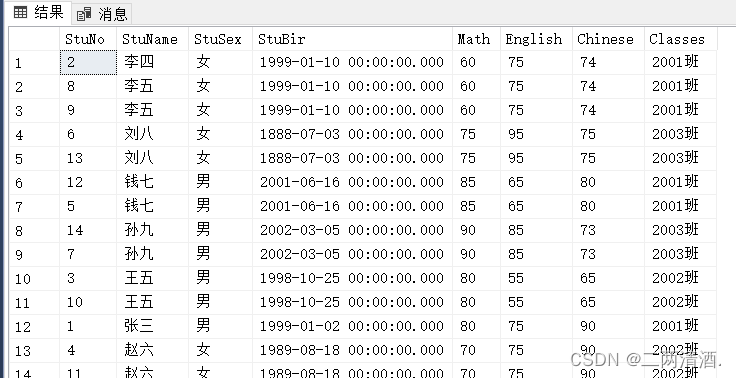Screen dimensions: 736x378
Task: Click Math cell 80 in row 12
Action: [476, 326]
